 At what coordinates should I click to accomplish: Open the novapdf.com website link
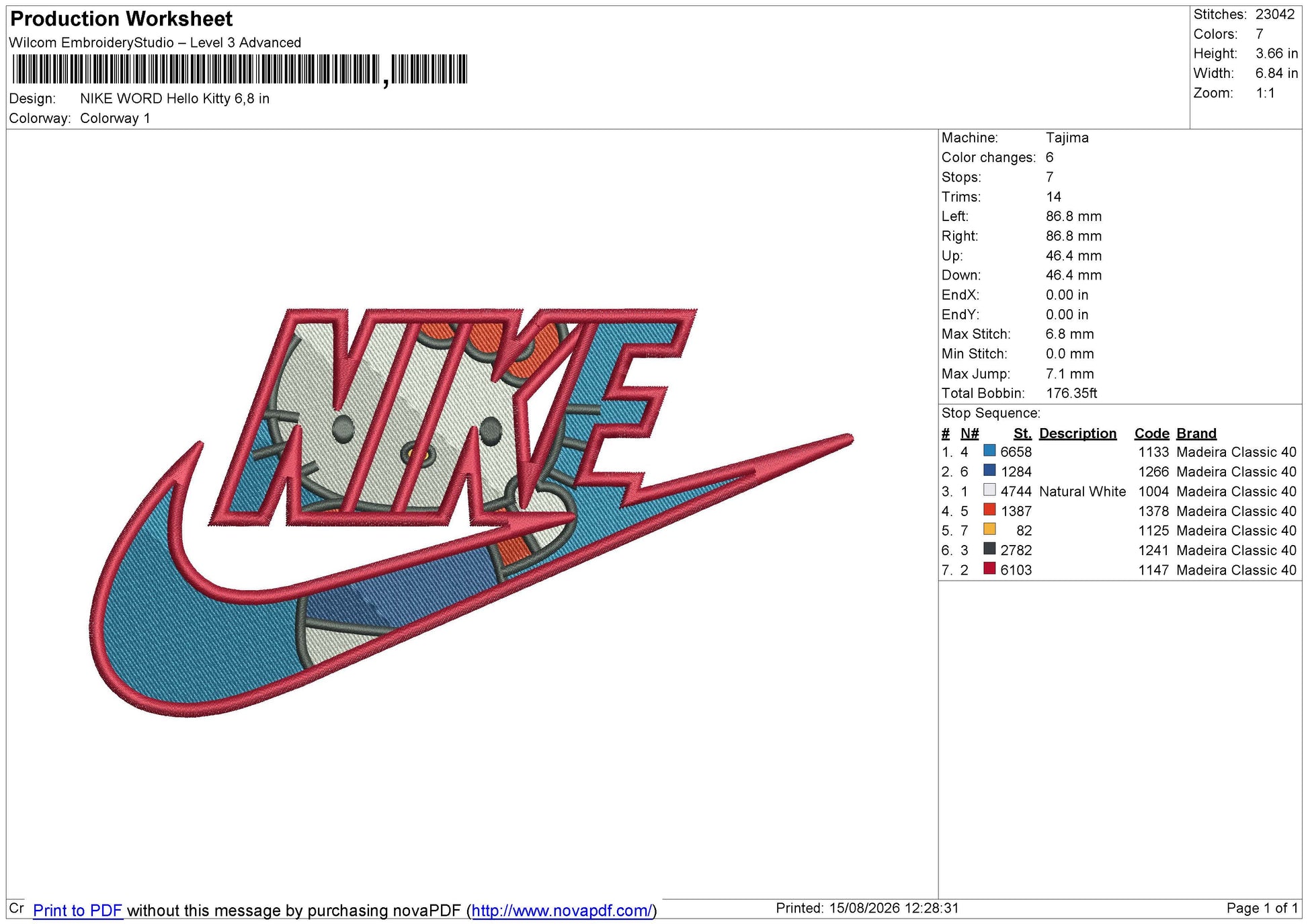[562, 911]
